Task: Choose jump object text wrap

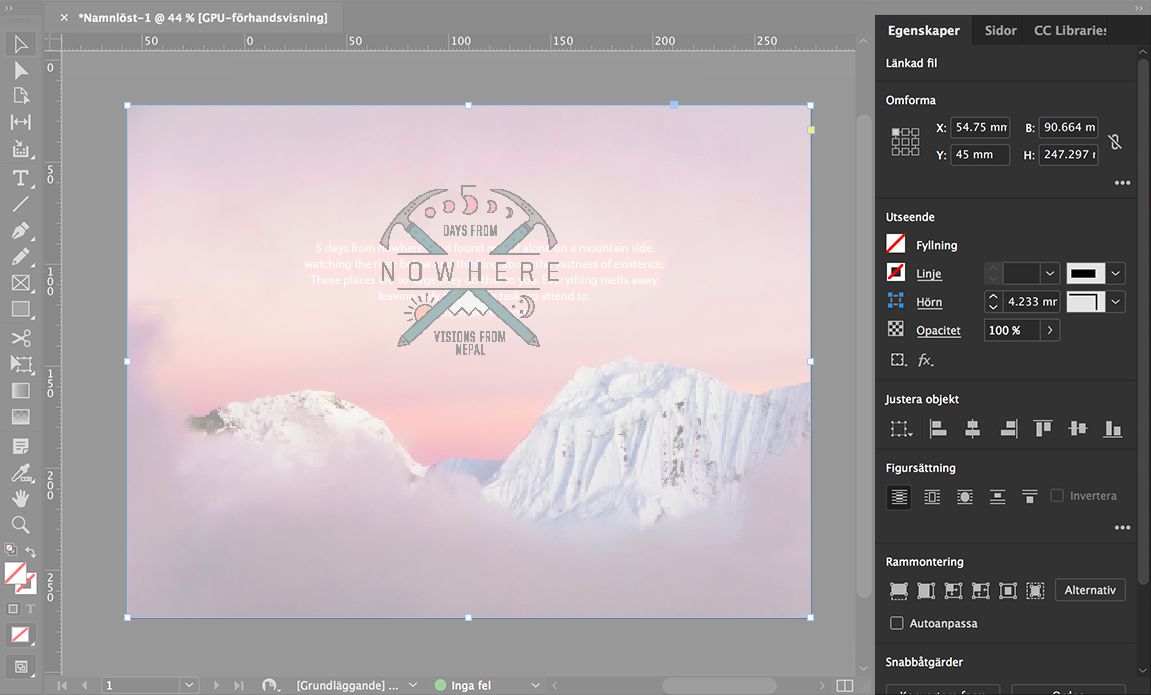Action: coord(997,497)
